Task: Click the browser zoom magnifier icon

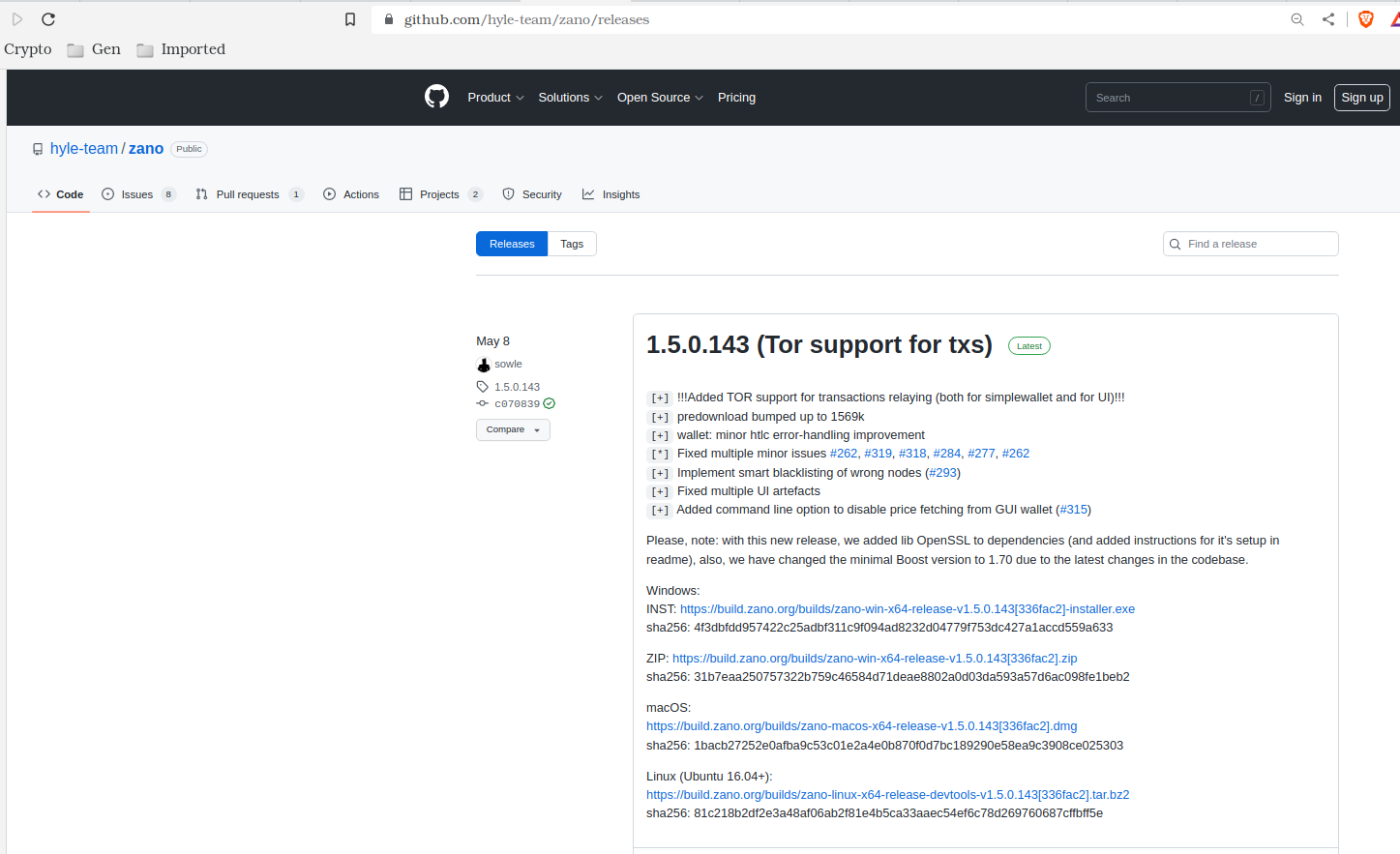Action: (1297, 19)
